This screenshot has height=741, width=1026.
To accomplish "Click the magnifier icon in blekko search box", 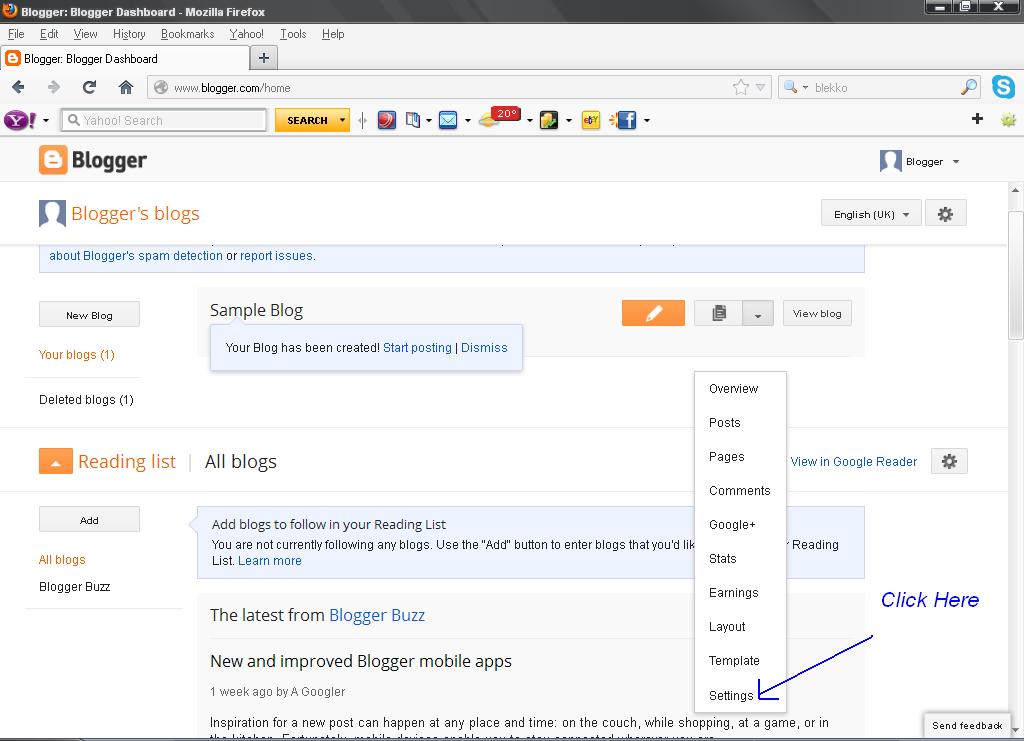I will pyautogui.click(x=968, y=87).
